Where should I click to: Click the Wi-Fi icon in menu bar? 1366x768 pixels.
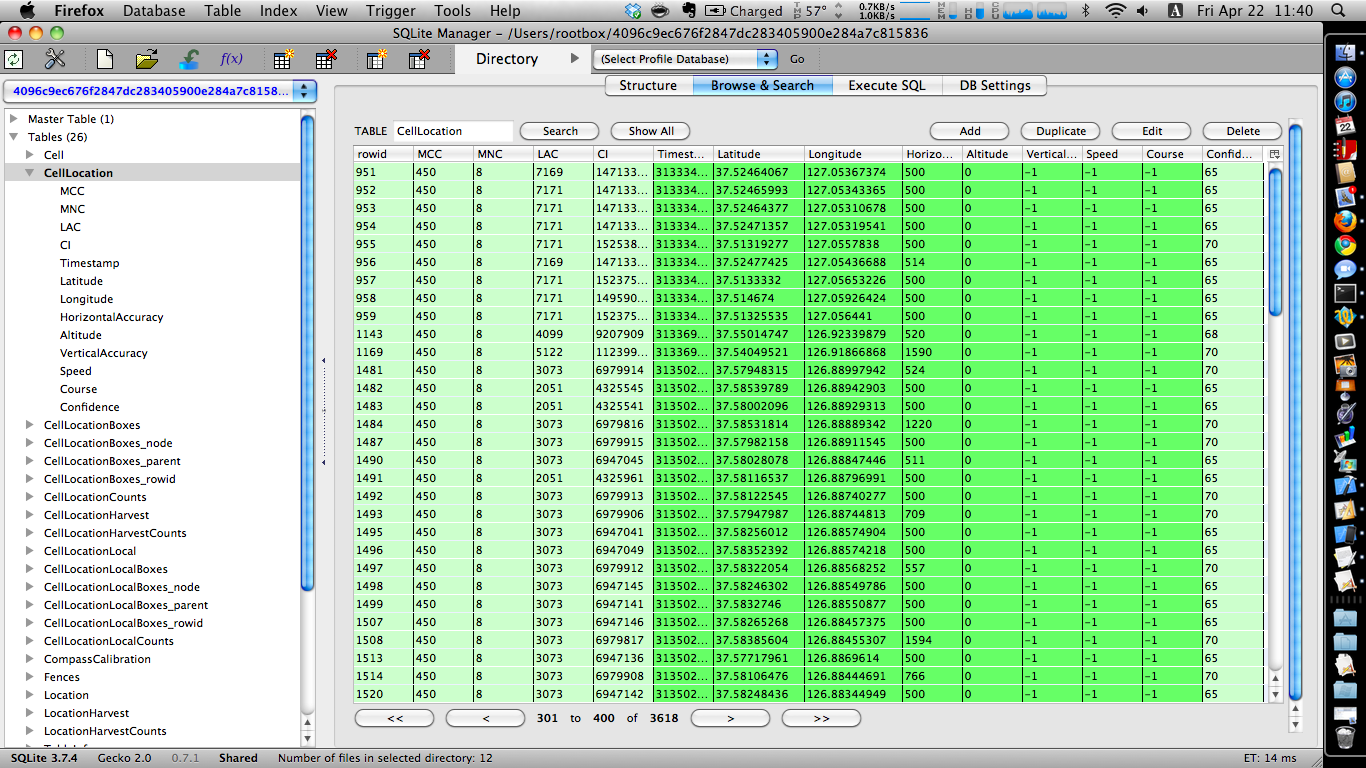[x=1115, y=11]
